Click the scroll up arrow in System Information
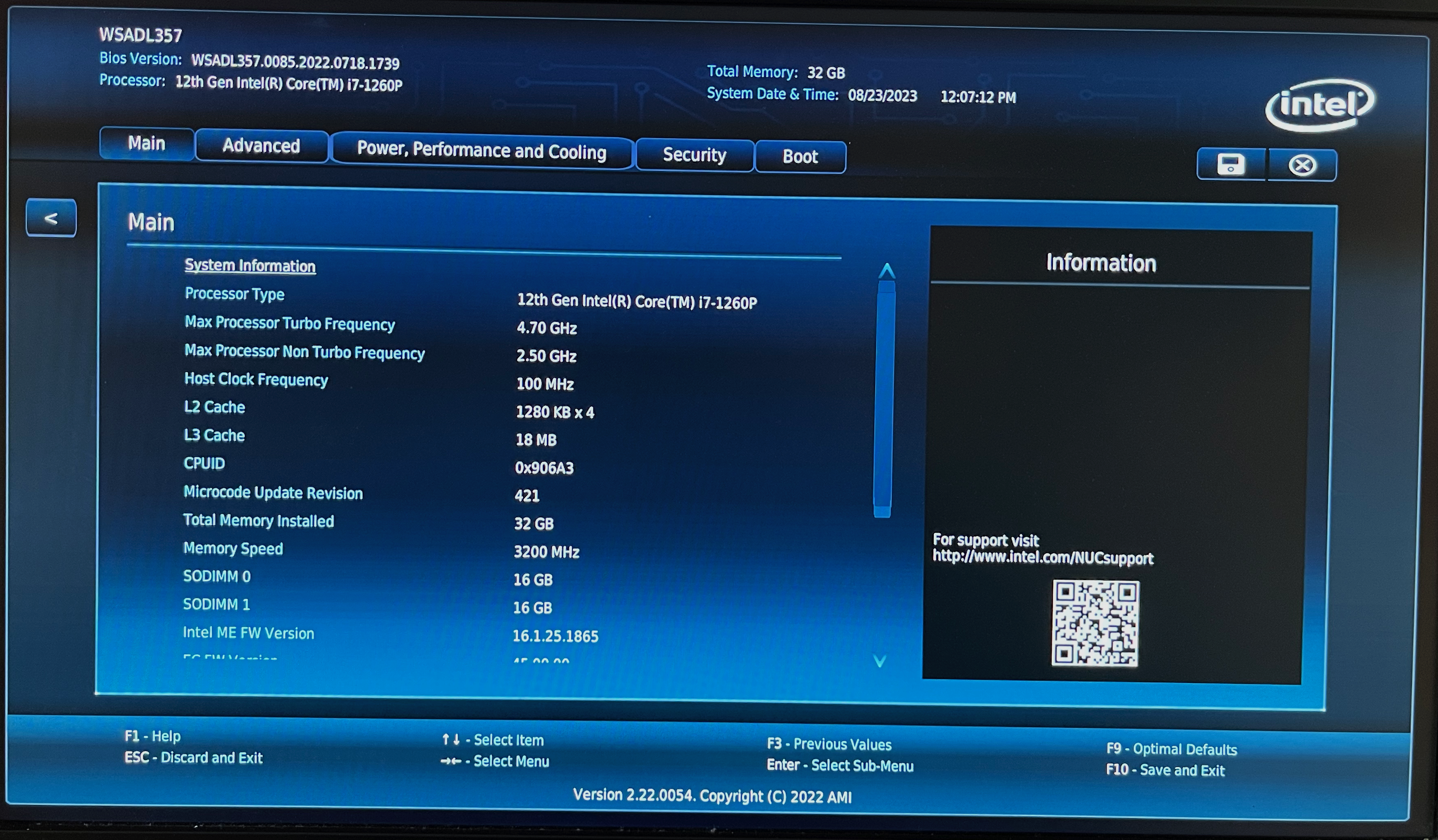Screen dimensions: 1438x840 pos(887,270)
